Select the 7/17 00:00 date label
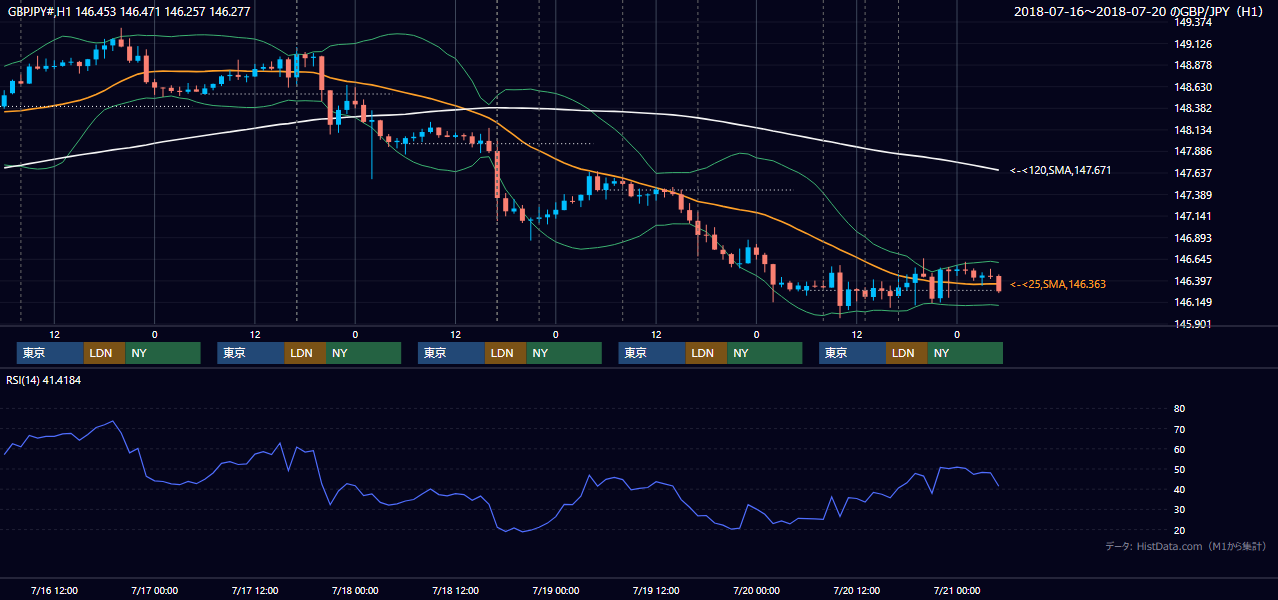Image resolution: width=1278 pixels, height=600 pixels. [x=154, y=590]
